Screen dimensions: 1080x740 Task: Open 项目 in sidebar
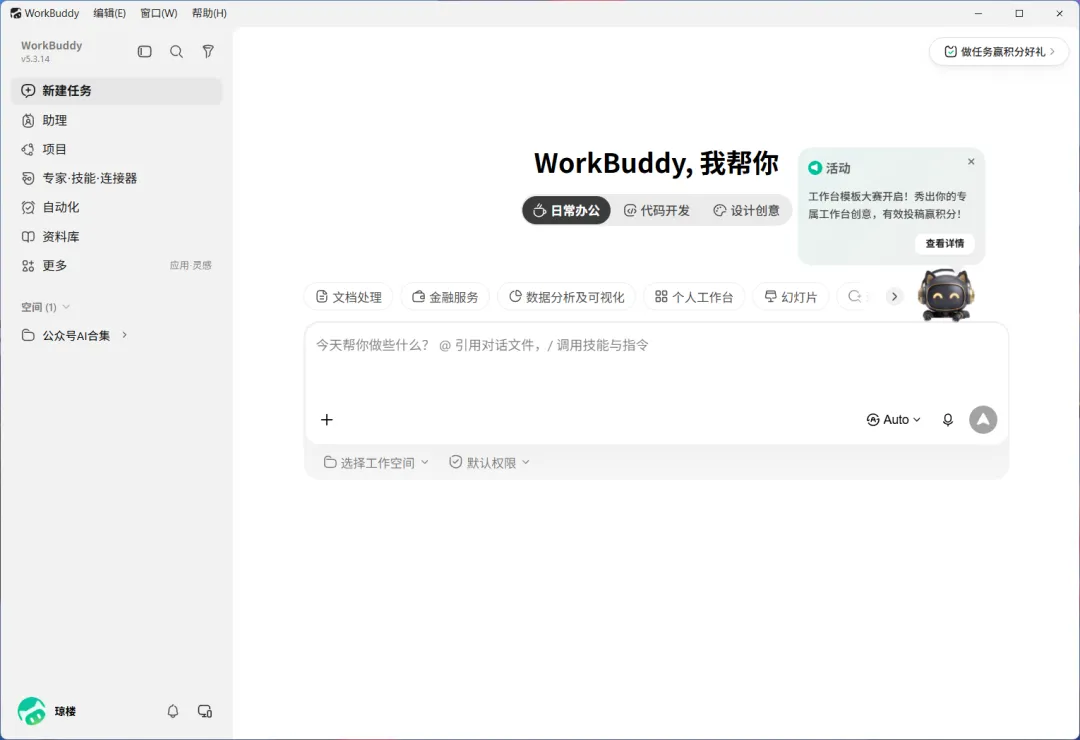(116, 150)
